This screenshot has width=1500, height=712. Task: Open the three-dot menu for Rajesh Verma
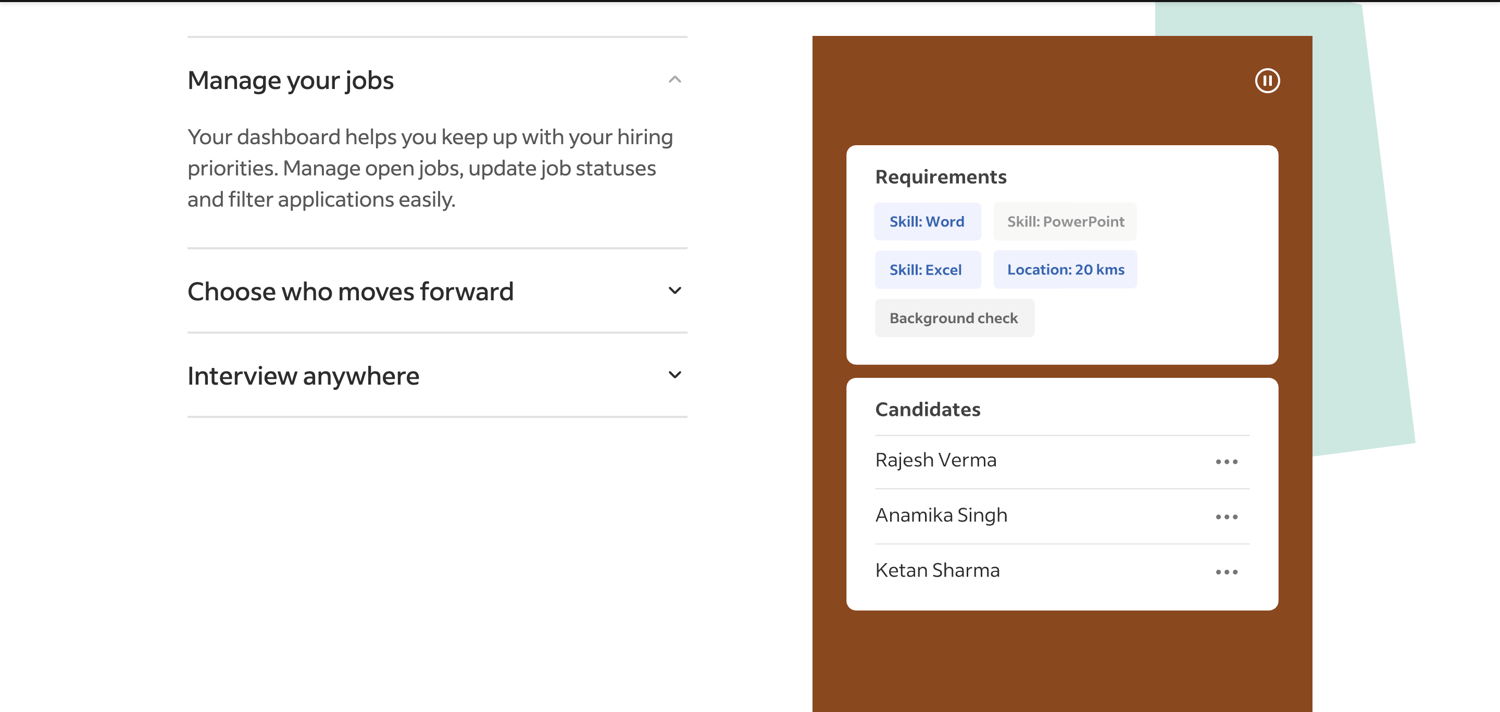(1227, 462)
